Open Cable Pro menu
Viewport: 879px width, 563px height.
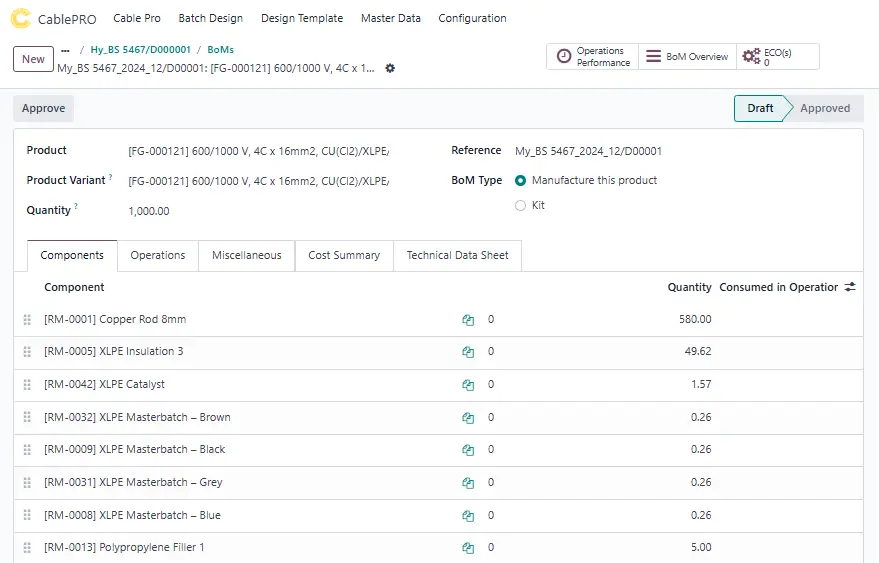[x=137, y=19]
